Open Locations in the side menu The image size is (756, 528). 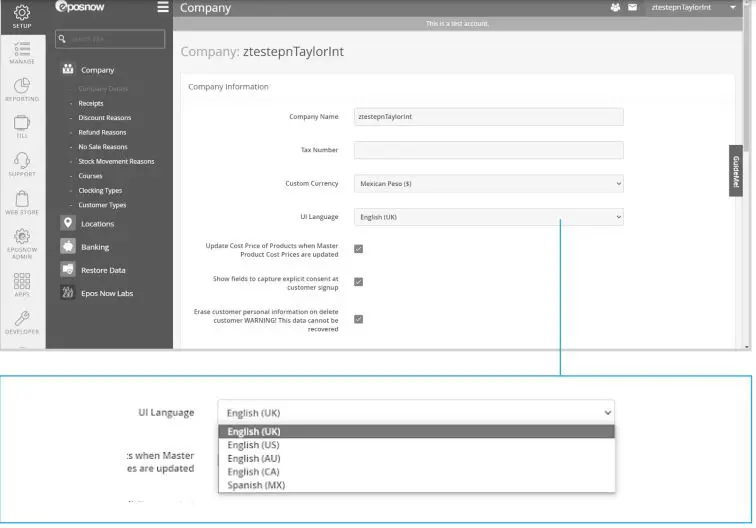click(x=97, y=224)
